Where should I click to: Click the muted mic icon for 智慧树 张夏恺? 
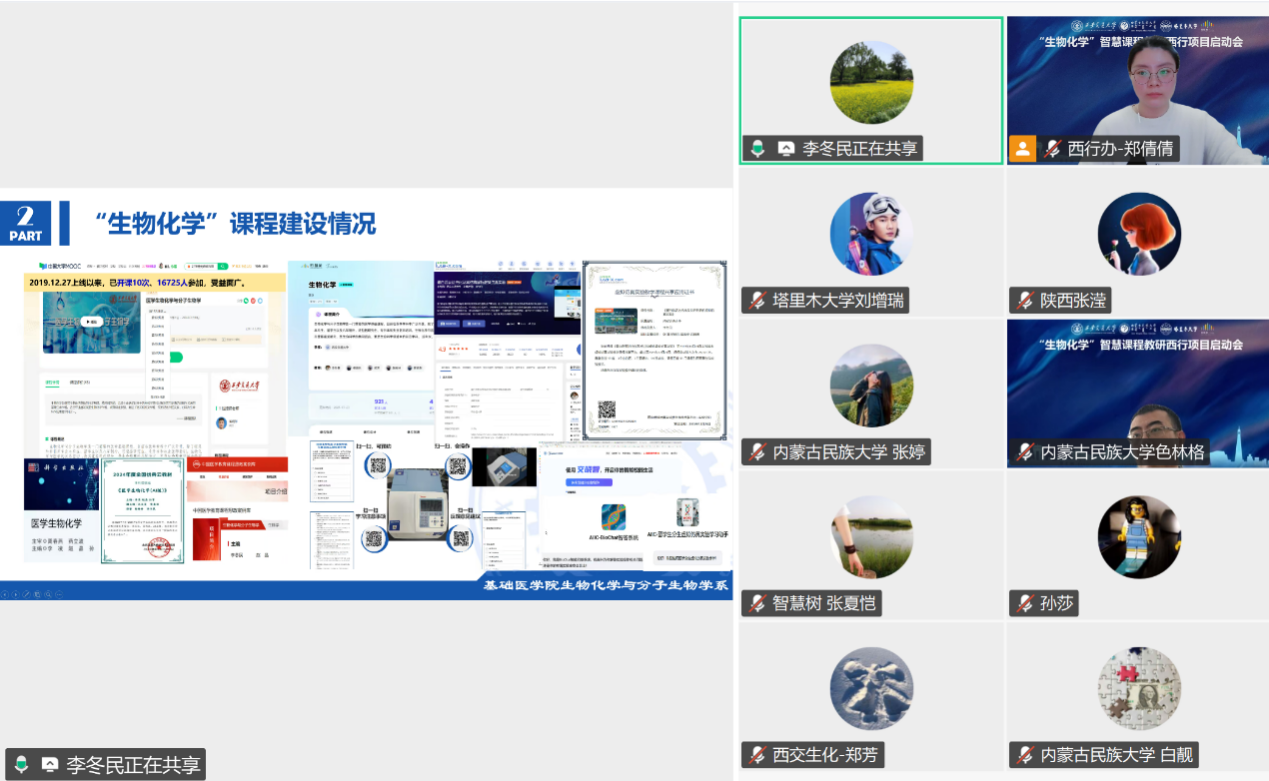point(757,604)
